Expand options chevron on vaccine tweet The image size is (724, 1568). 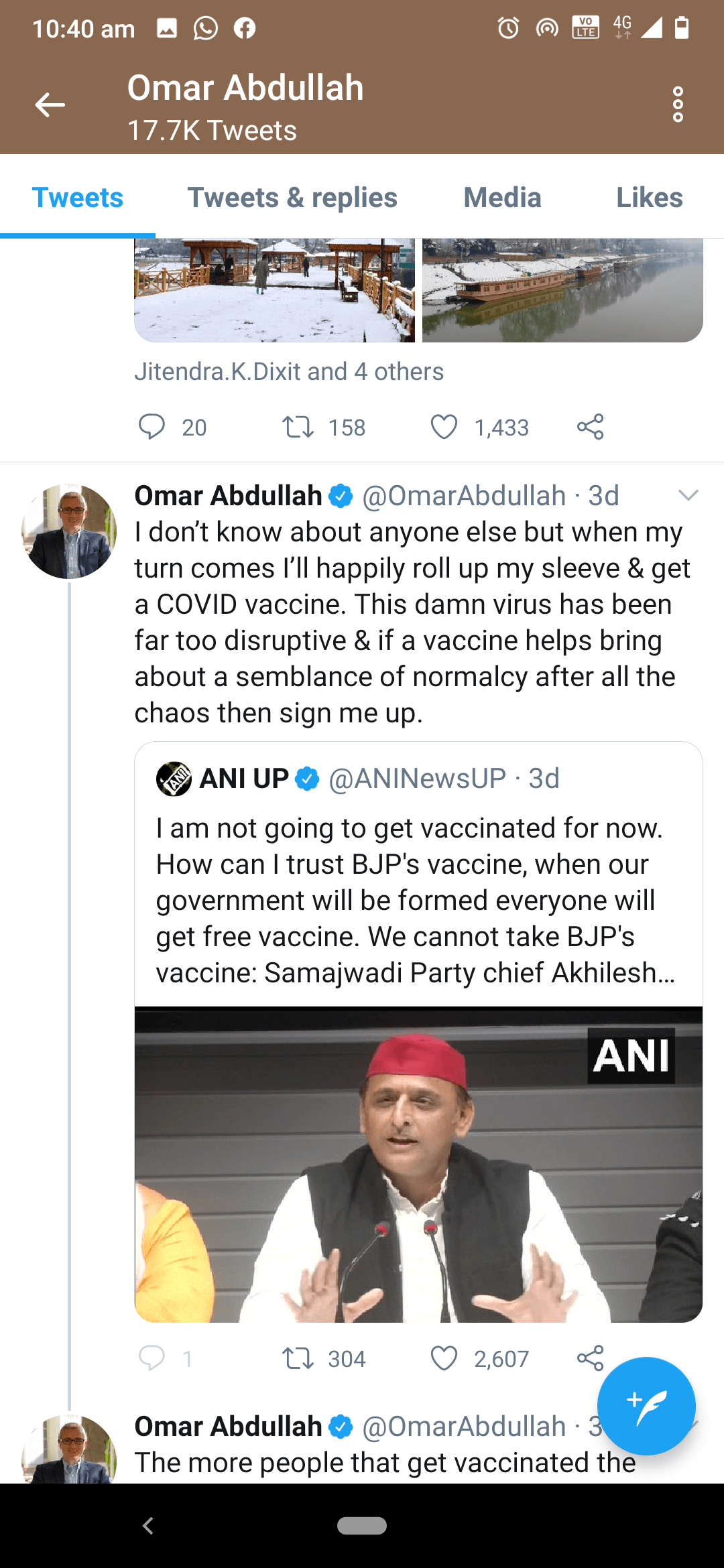(688, 495)
